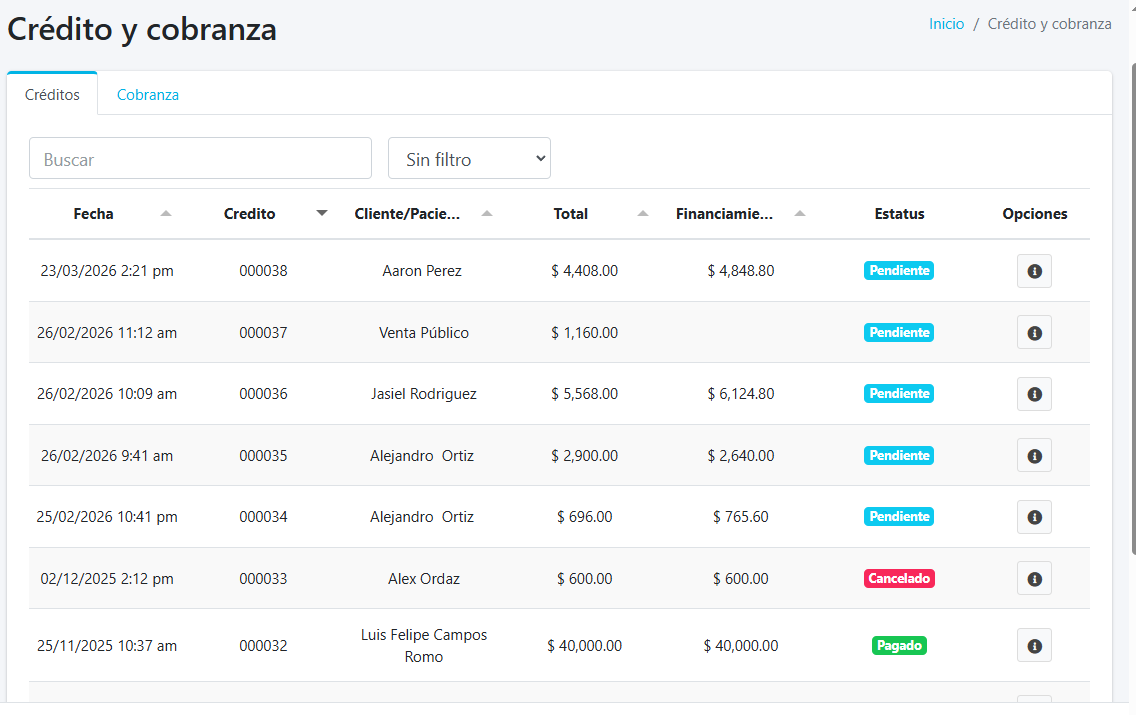Click the vertical page scrollbar
This screenshot has height=715, width=1136.
click(1131, 300)
